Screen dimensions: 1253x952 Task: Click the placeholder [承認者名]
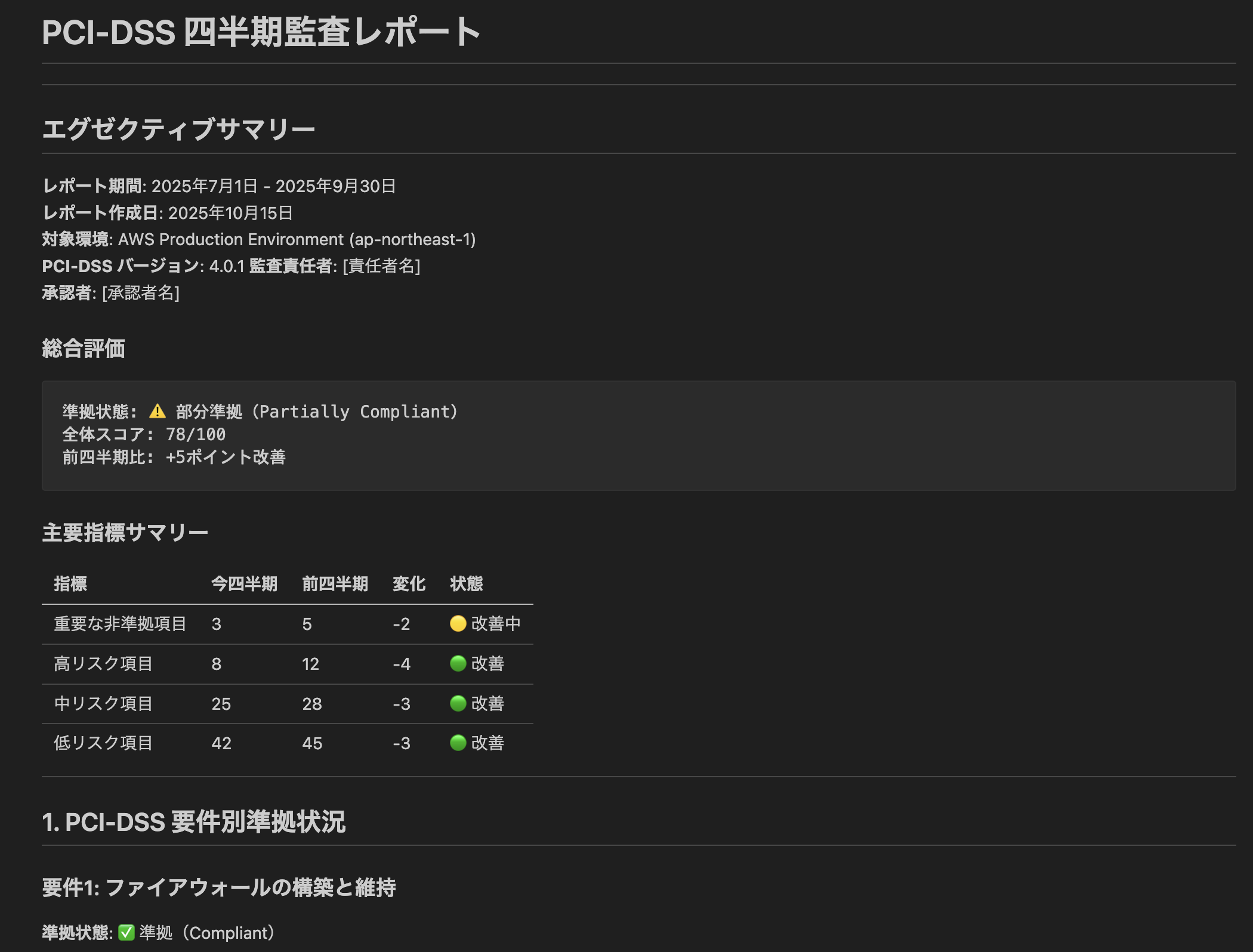pos(141,293)
